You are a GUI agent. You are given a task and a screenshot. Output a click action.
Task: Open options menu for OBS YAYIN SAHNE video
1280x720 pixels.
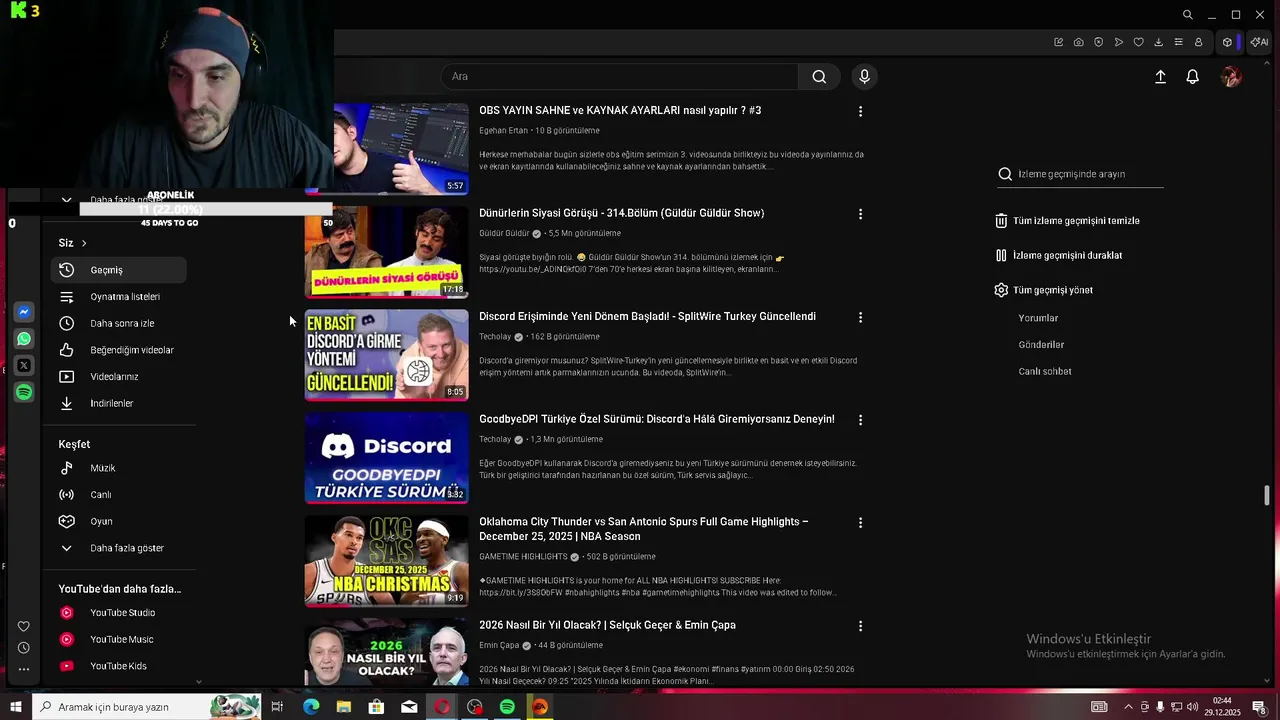(x=860, y=111)
